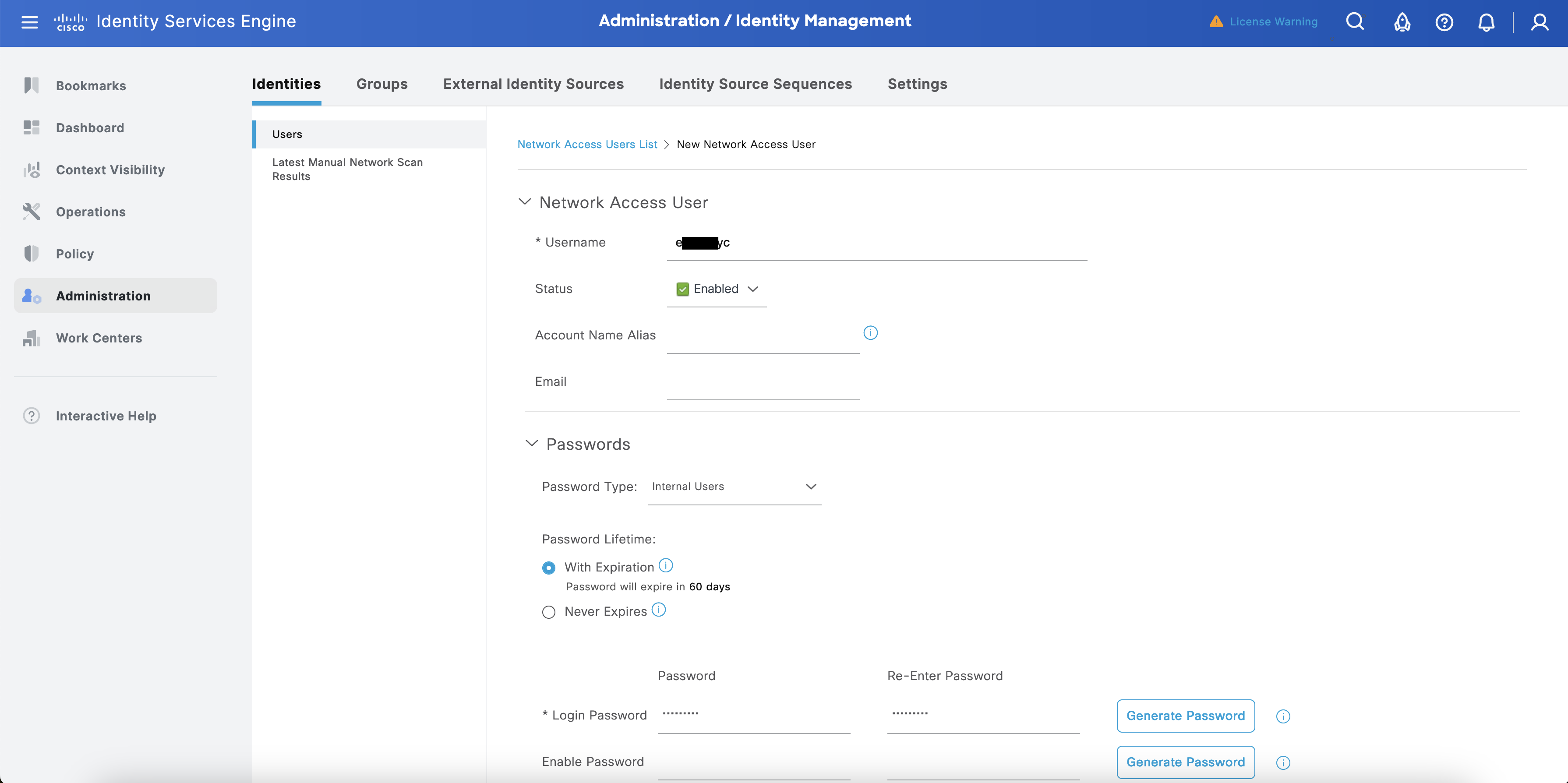This screenshot has height=783, width=1568.
Task: Click the License Warning triangle icon
Action: coord(1216,22)
